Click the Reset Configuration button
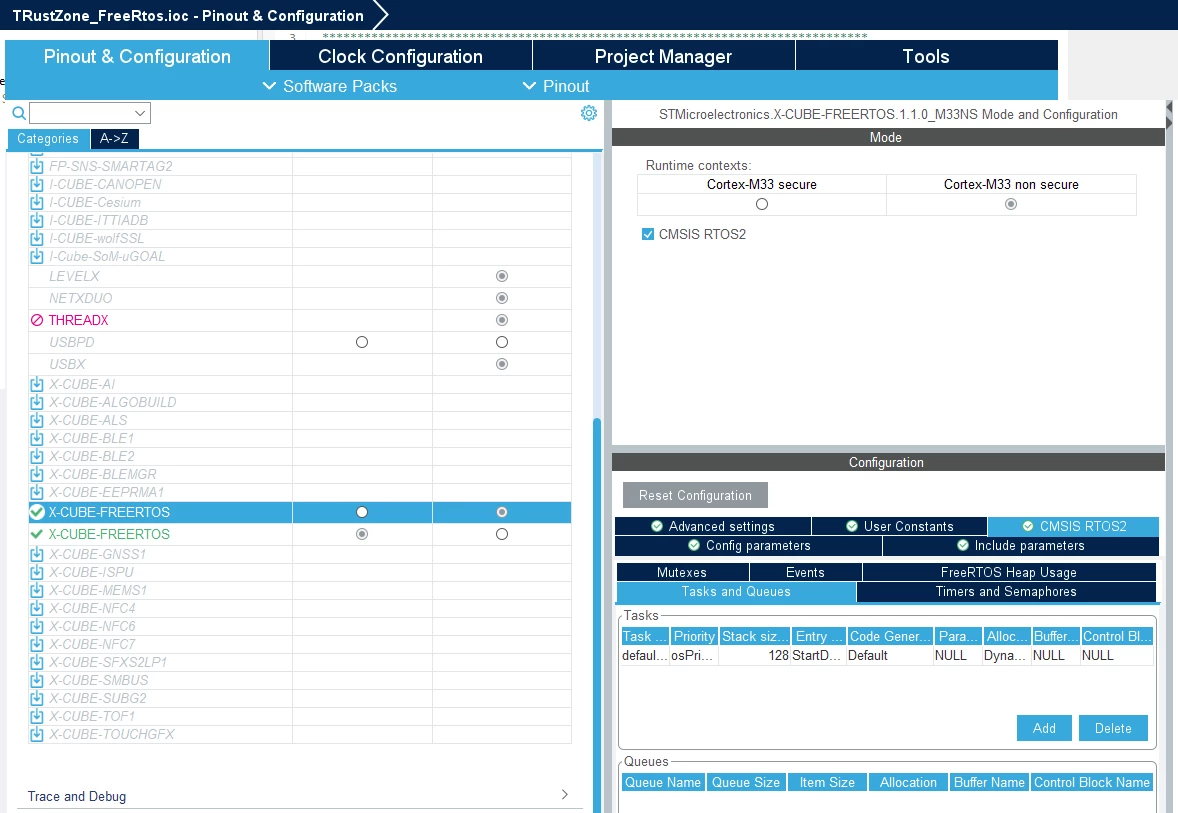 (x=695, y=495)
